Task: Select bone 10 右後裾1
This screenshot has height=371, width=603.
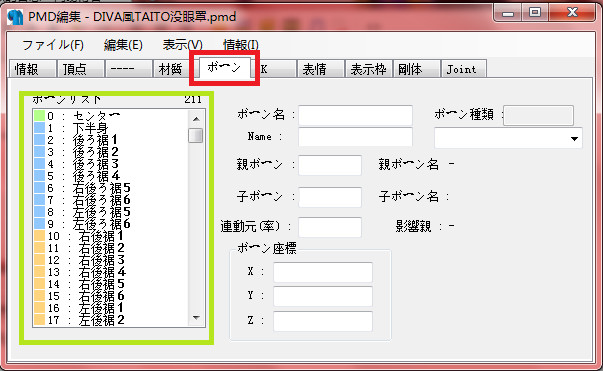Action: point(110,236)
